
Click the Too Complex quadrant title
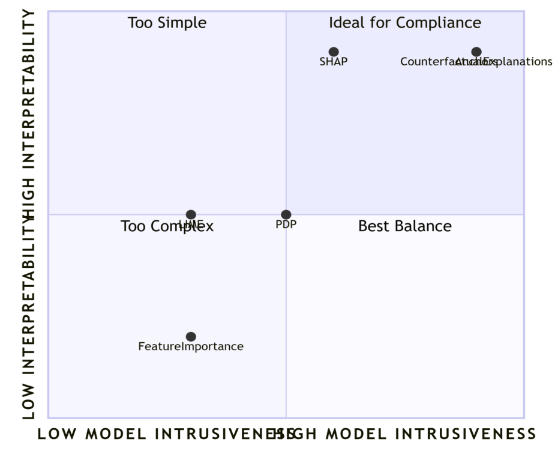coord(167,226)
